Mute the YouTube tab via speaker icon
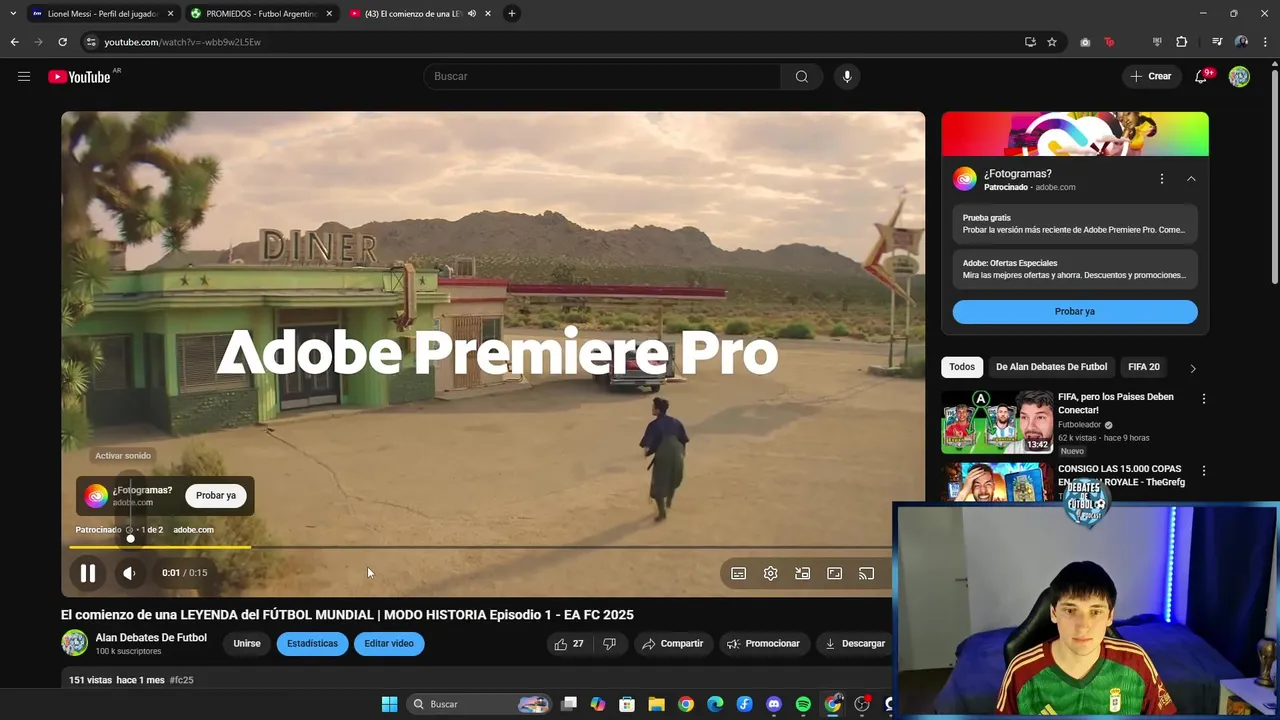This screenshot has height=720, width=1280. coord(471,14)
